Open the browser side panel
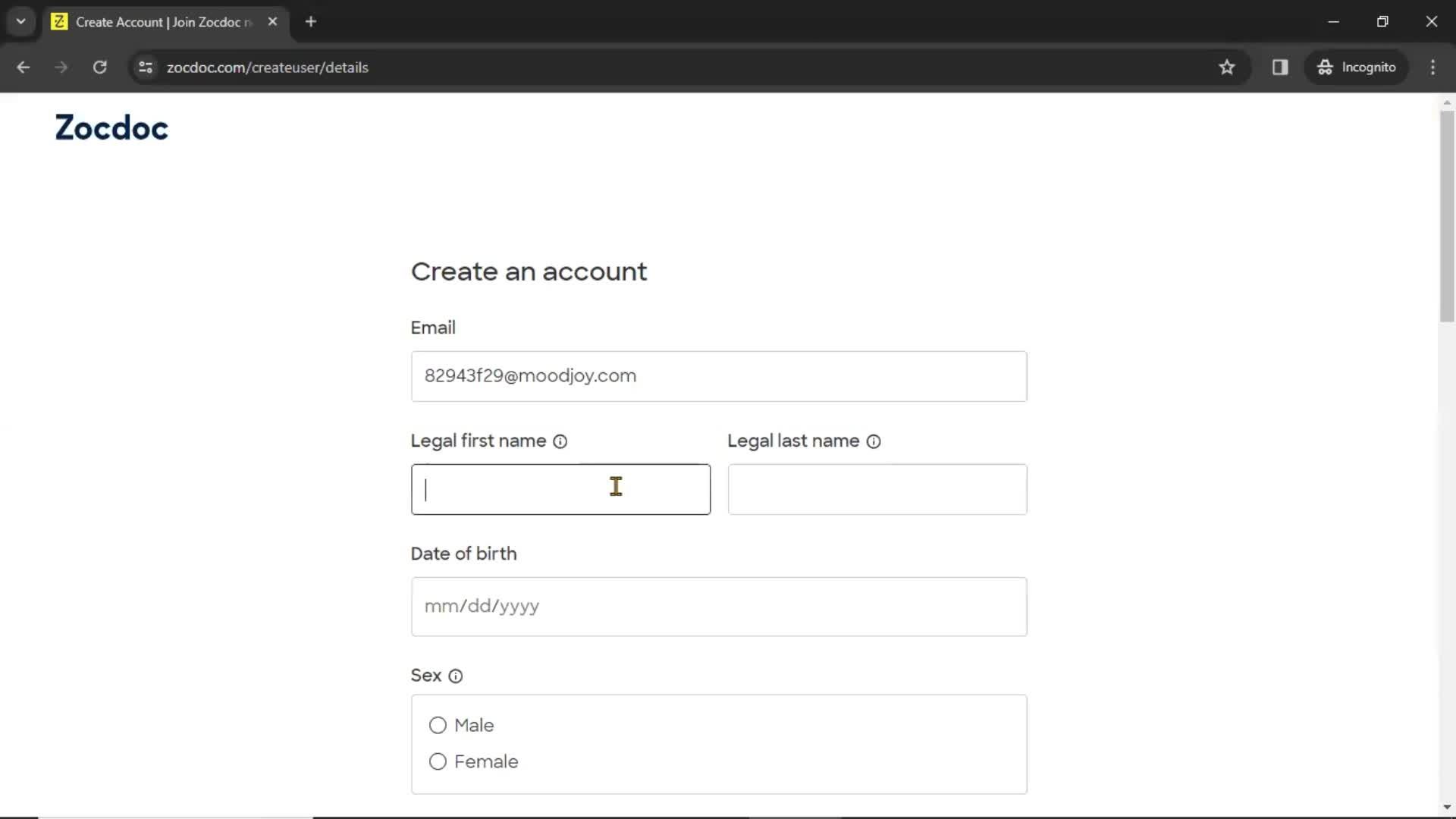Viewport: 1456px width, 819px height. pyautogui.click(x=1280, y=67)
